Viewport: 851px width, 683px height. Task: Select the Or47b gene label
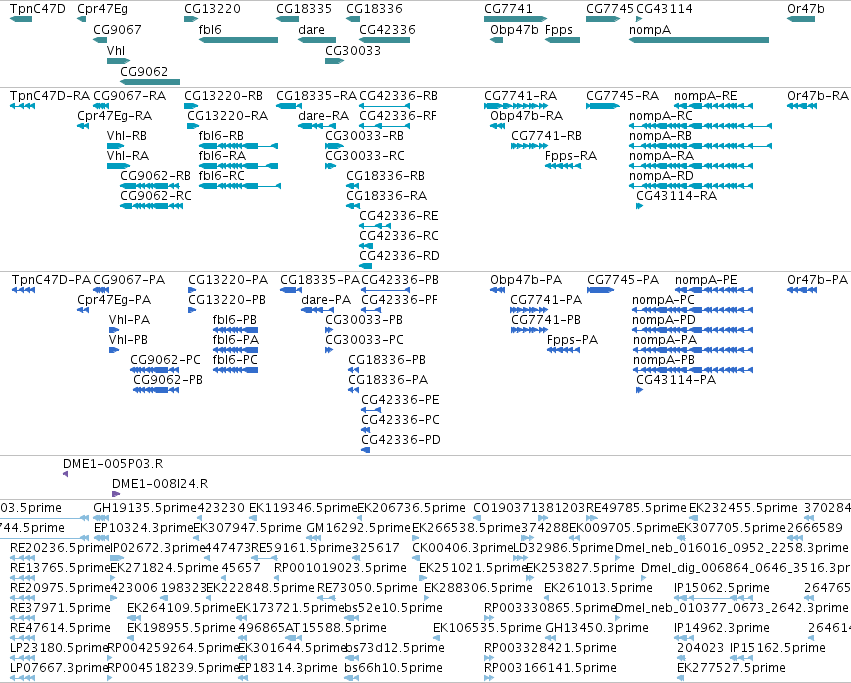806,9
